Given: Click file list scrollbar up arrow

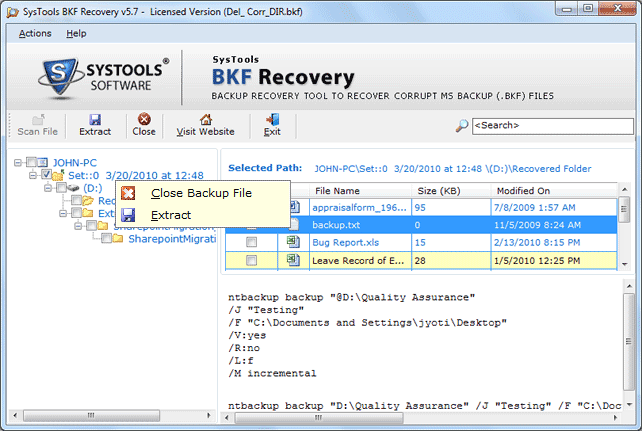Looking at the screenshot, I should coord(624,190).
